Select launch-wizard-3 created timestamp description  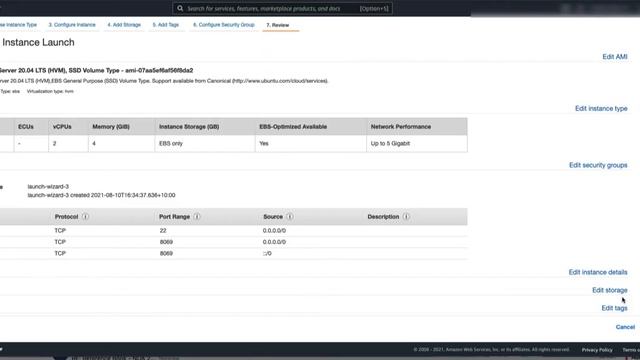click(x=102, y=195)
